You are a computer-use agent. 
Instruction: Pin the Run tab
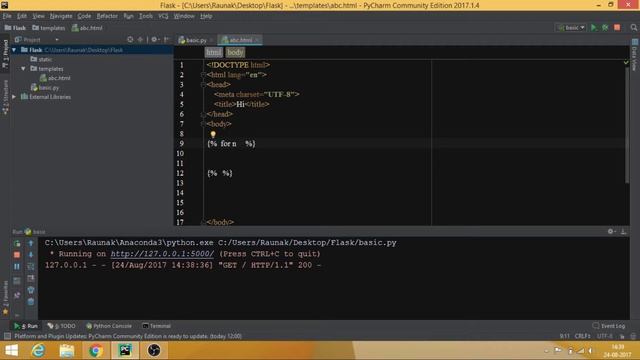click(x=17, y=295)
